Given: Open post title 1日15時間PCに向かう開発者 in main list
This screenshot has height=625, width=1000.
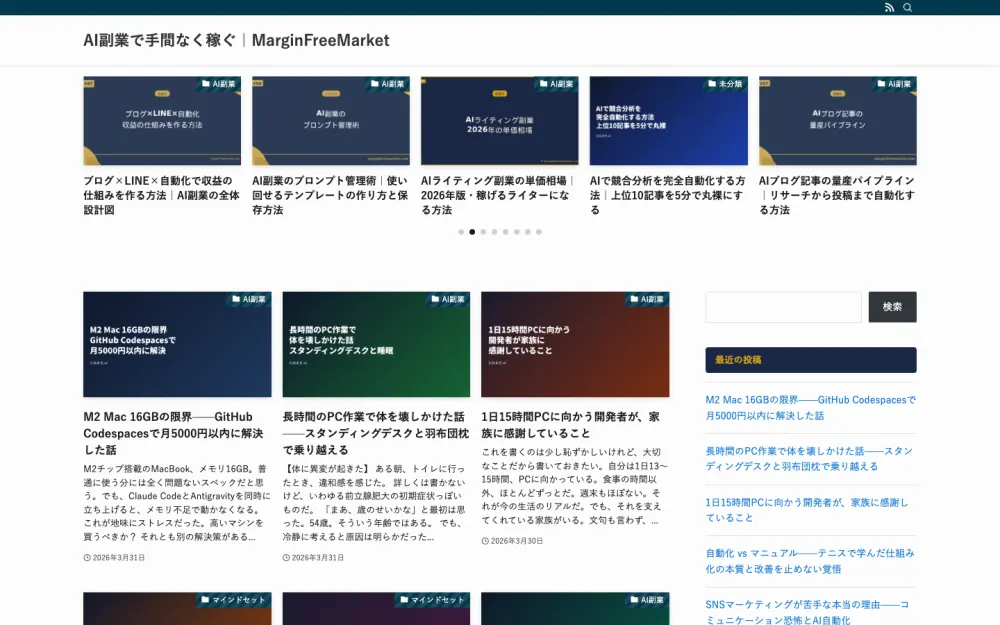Looking at the screenshot, I should coord(571,425).
